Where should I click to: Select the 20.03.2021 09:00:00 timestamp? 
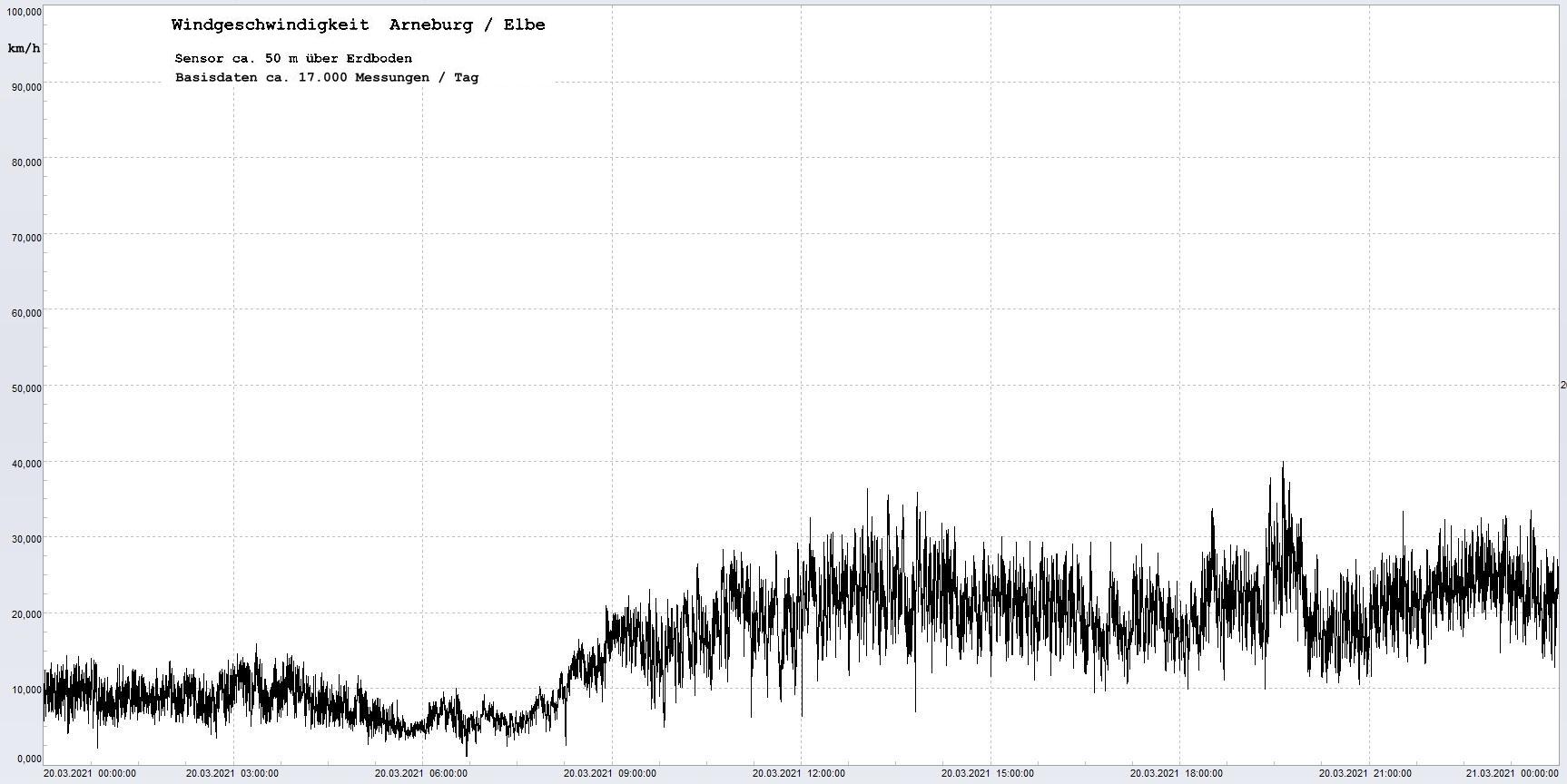click(610, 774)
